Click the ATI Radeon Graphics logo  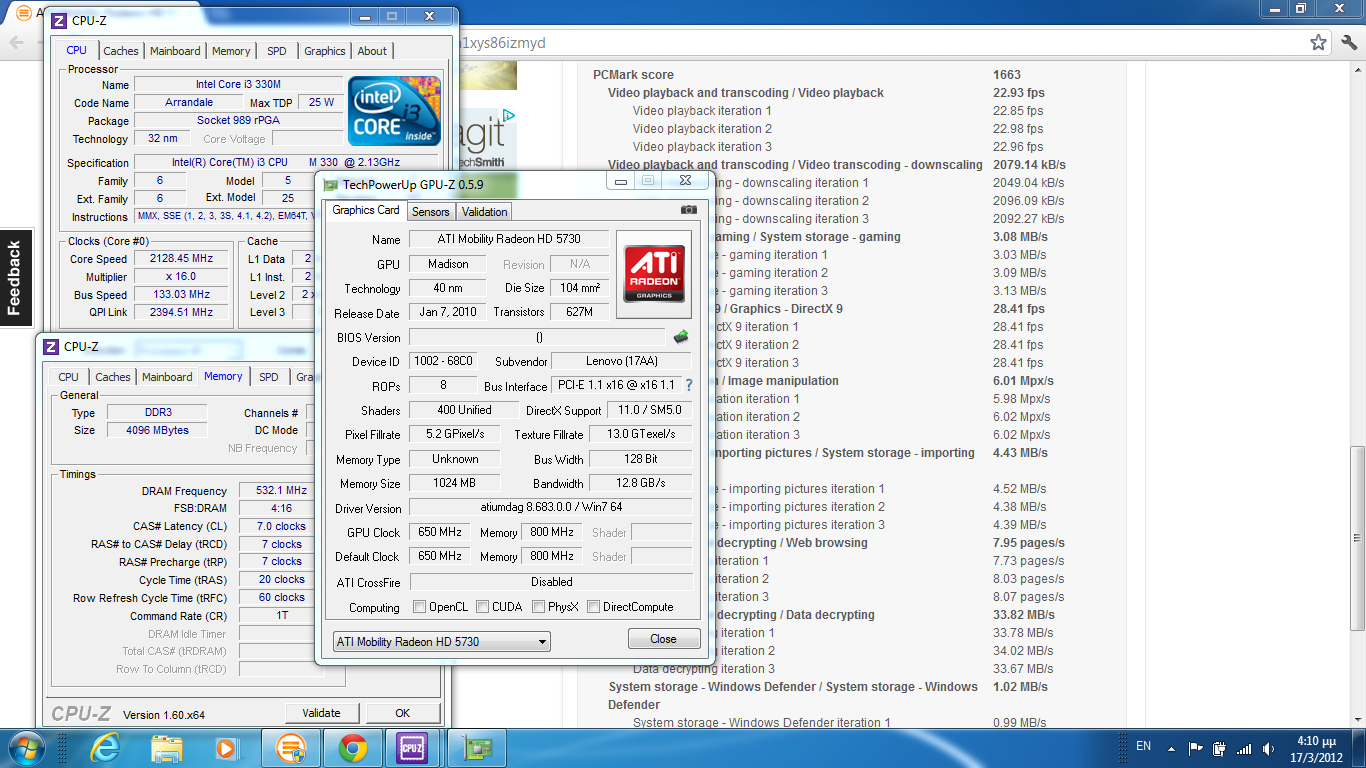[654, 275]
